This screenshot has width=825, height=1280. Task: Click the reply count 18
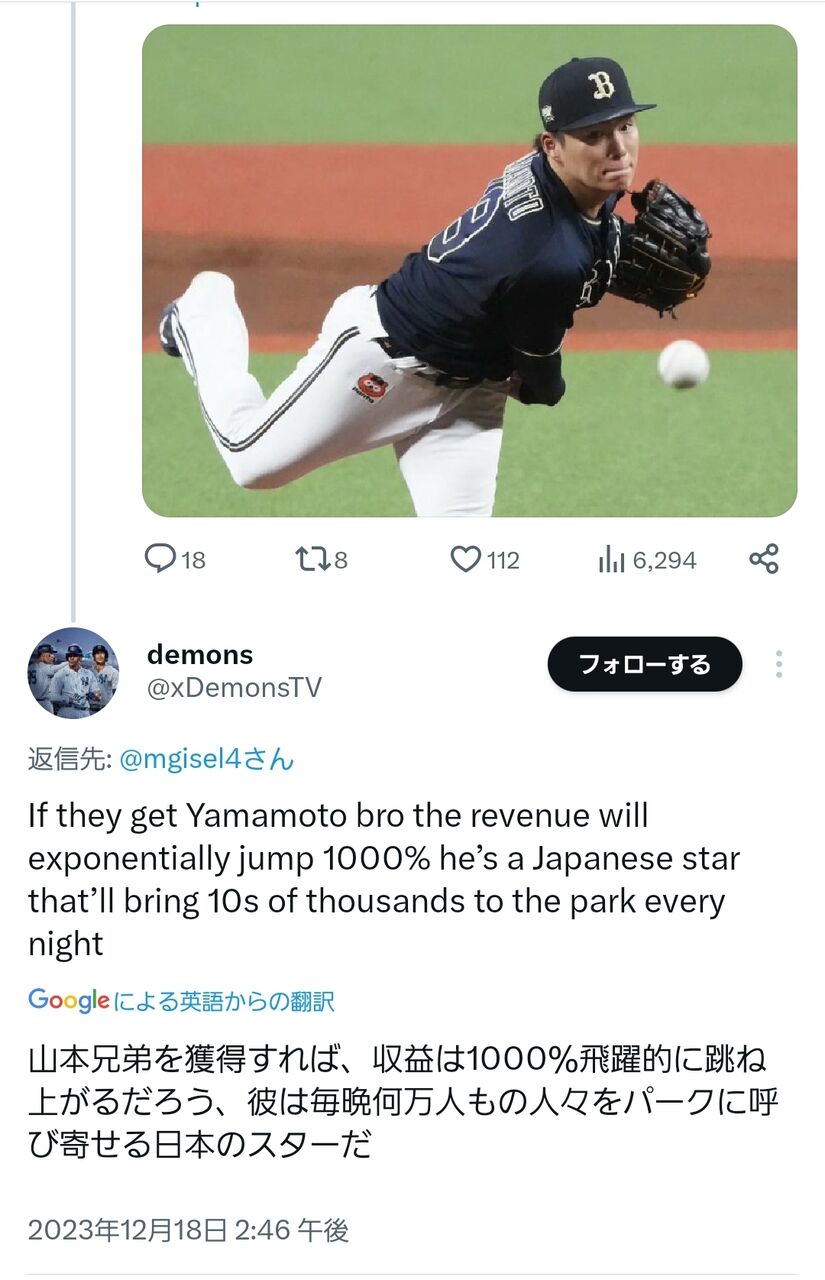(194, 560)
